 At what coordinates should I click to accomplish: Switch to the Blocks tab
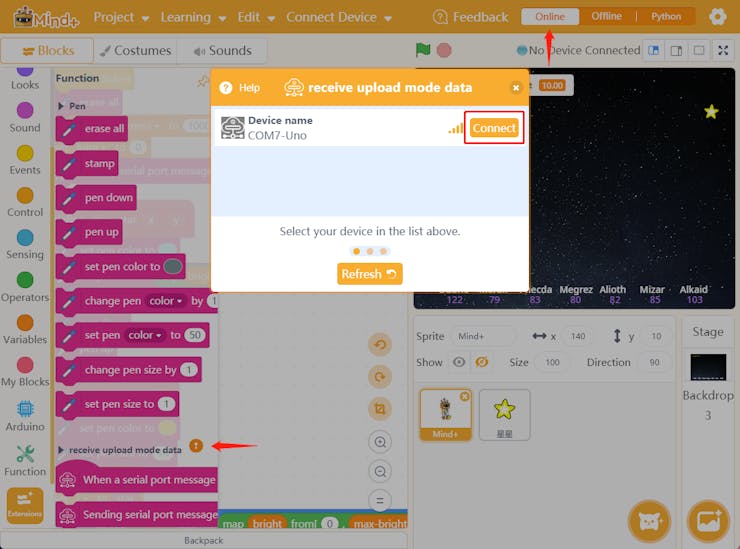[x=47, y=51]
